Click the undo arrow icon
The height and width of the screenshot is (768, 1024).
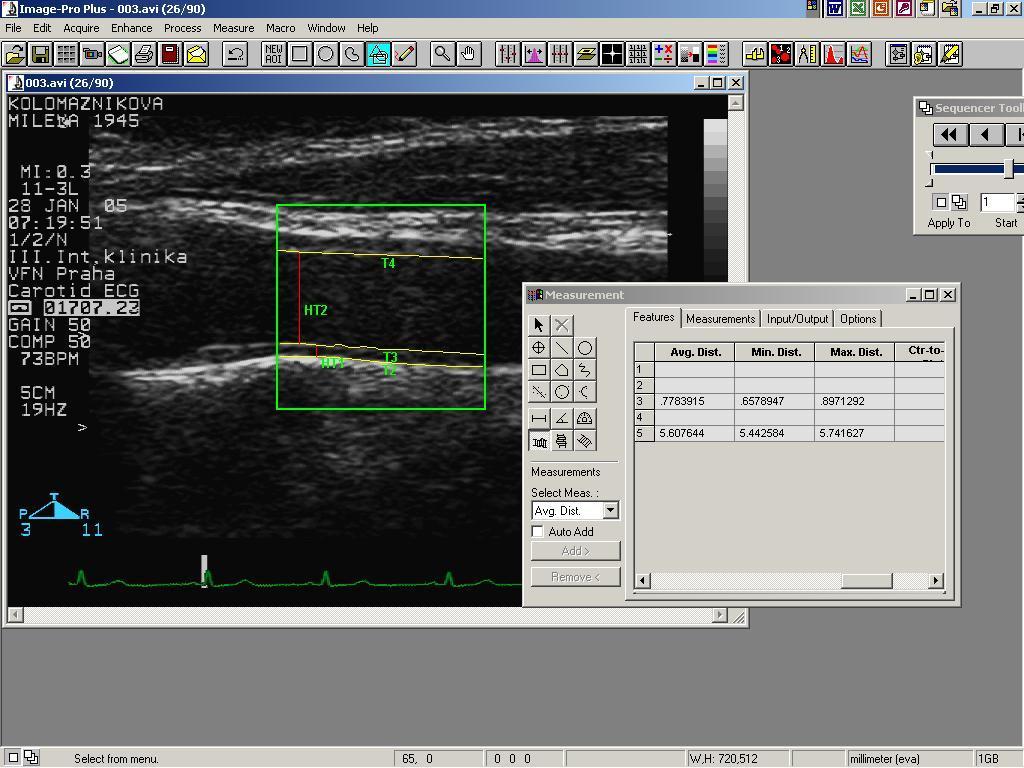(x=235, y=54)
